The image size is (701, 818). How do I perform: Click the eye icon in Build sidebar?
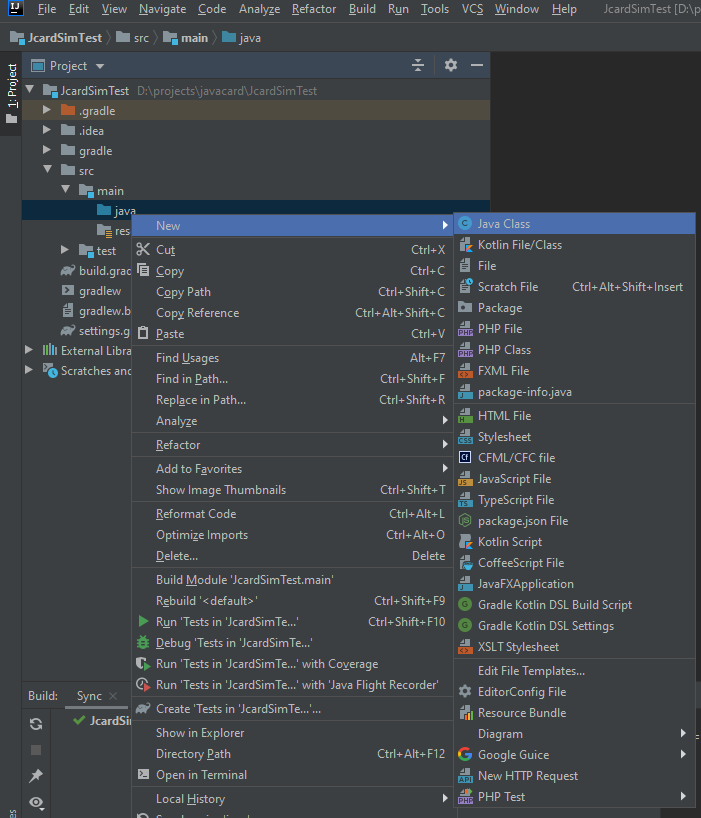tap(36, 802)
